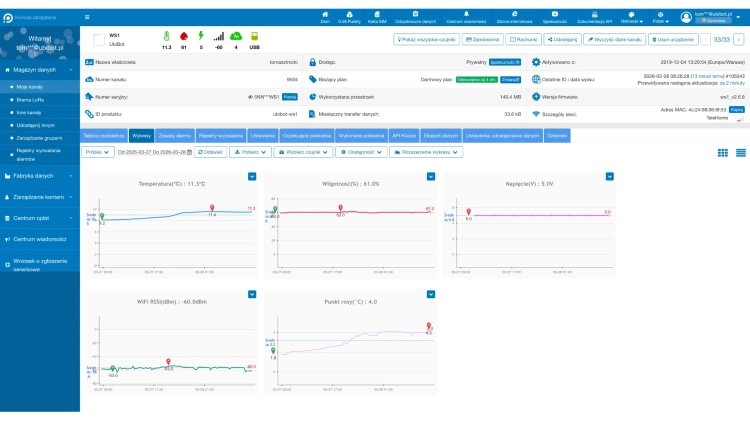Open the Dom home icon in top navigation
Viewport: 750px width, 421px height.
coord(325,17)
